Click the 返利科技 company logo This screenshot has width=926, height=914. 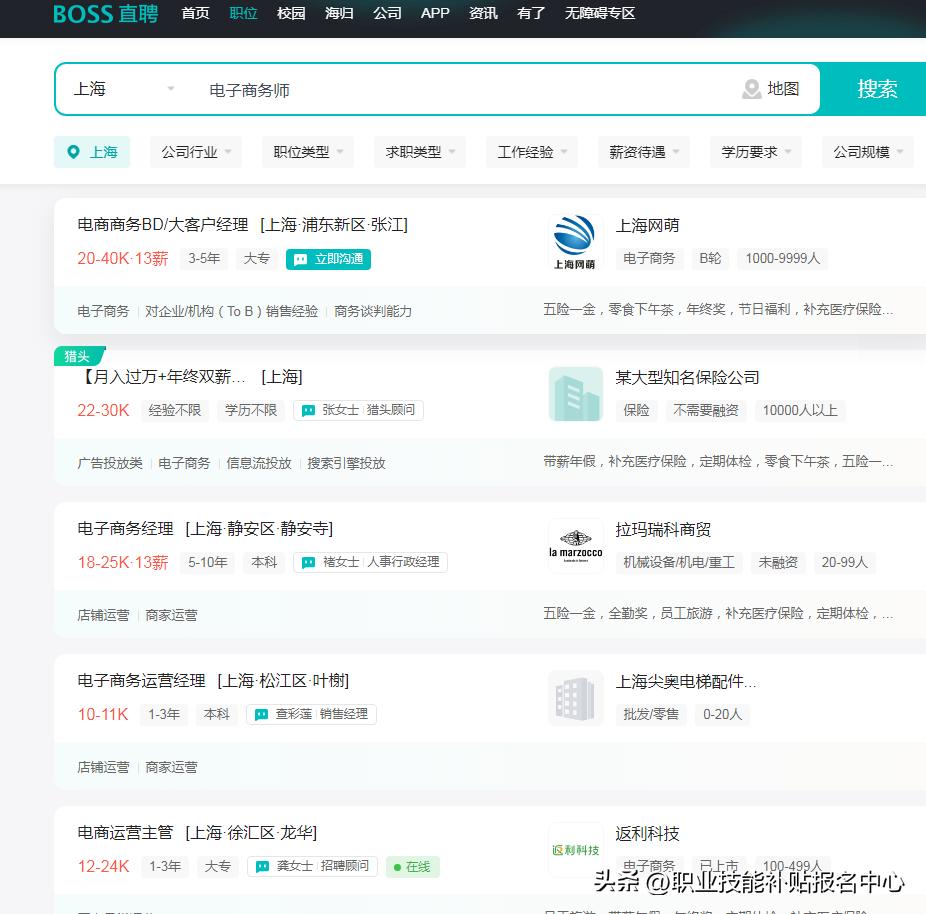[575, 849]
